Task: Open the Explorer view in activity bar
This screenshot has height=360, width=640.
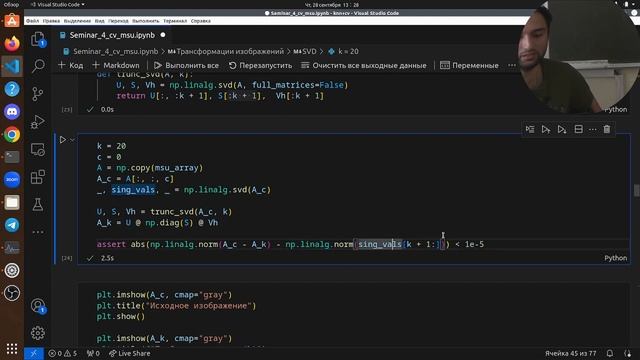Action: tap(38, 40)
